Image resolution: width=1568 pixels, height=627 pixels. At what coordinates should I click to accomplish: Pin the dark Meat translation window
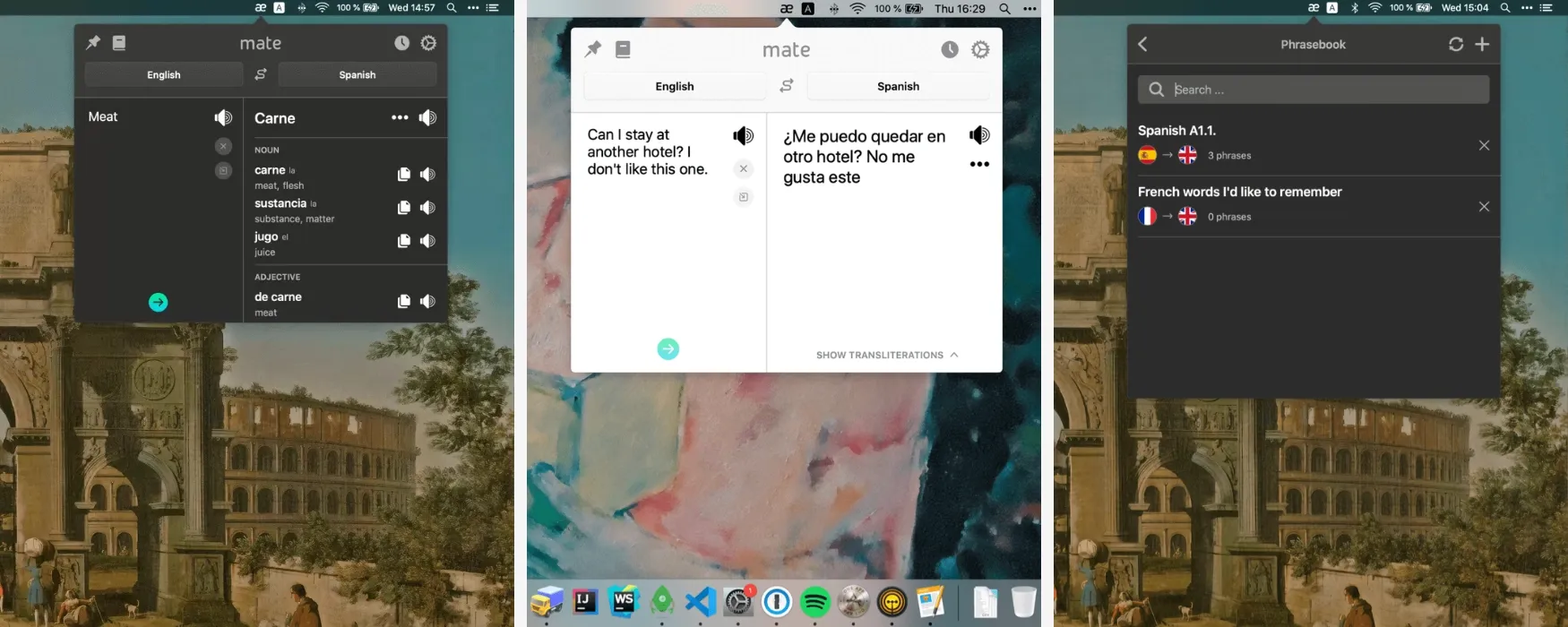pyautogui.click(x=93, y=43)
